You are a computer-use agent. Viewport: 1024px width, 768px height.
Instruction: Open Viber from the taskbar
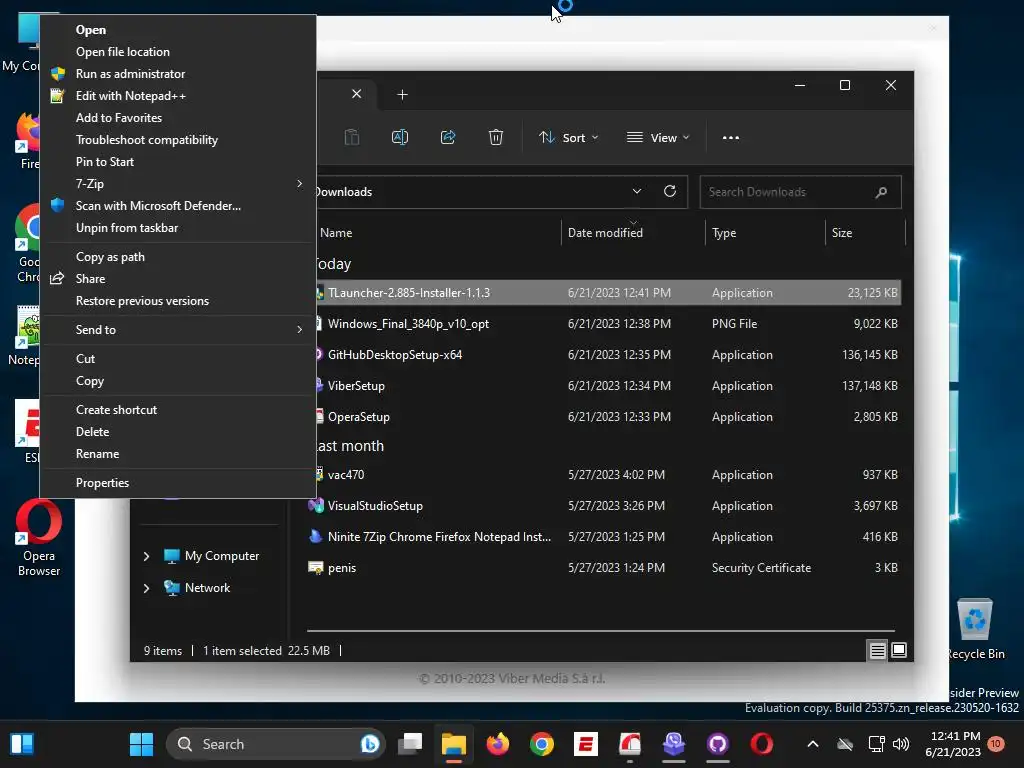pos(673,744)
